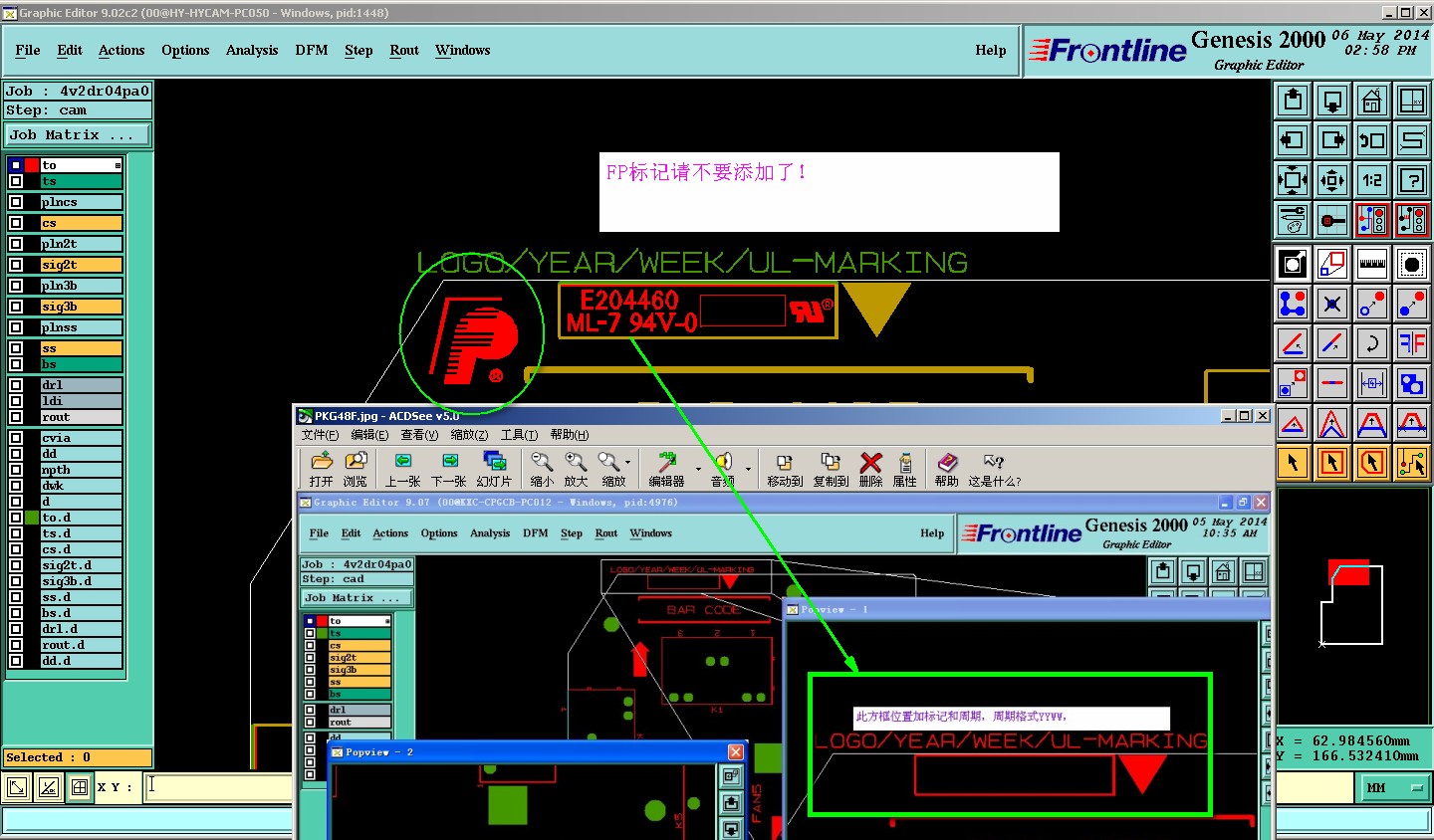This screenshot has width=1434, height=840.
Task: Toggle display checkbox for layer mpth
Action: tap(16, 470)
